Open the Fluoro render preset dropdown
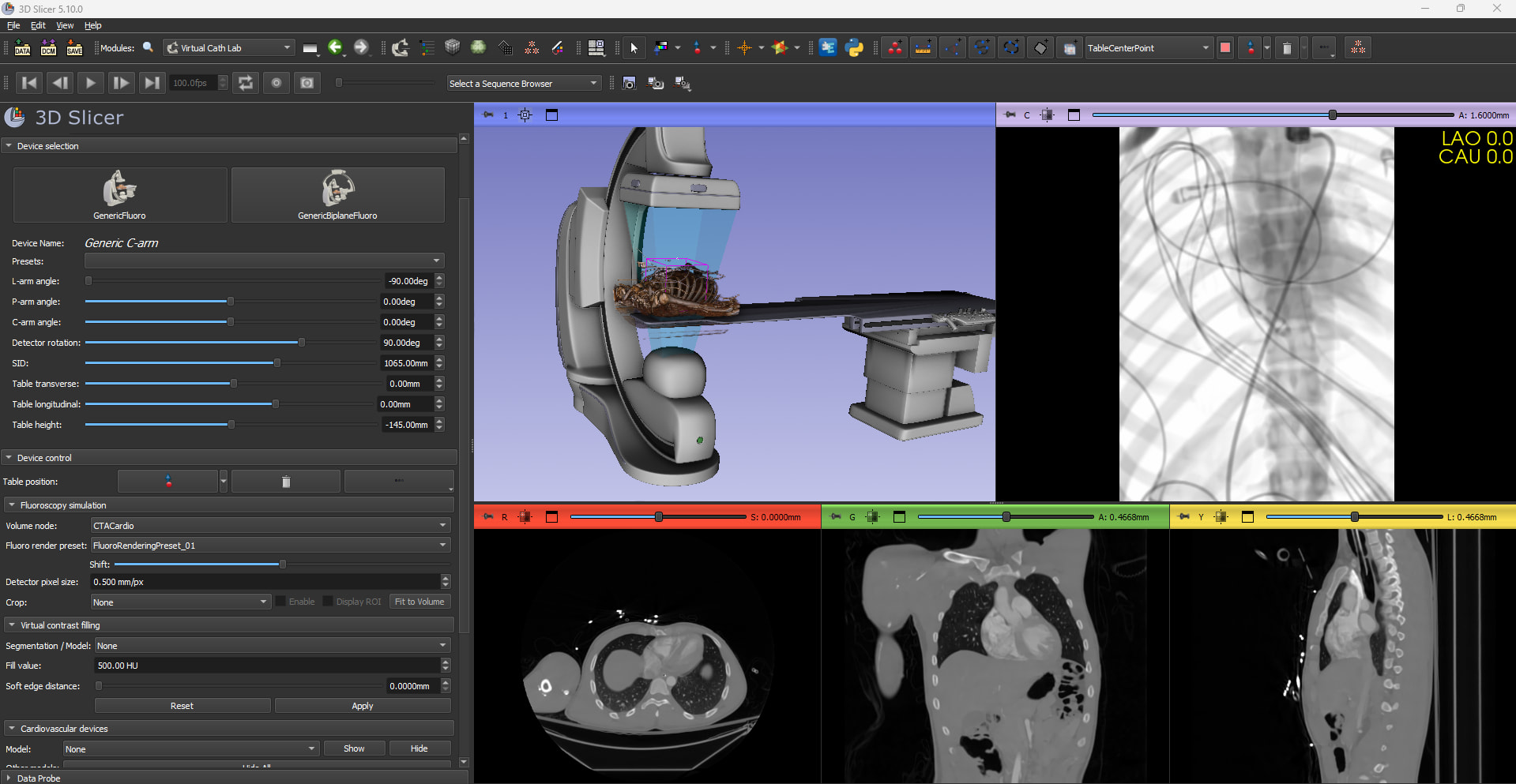Screen dimensions: 1516x784 (270, 546)
